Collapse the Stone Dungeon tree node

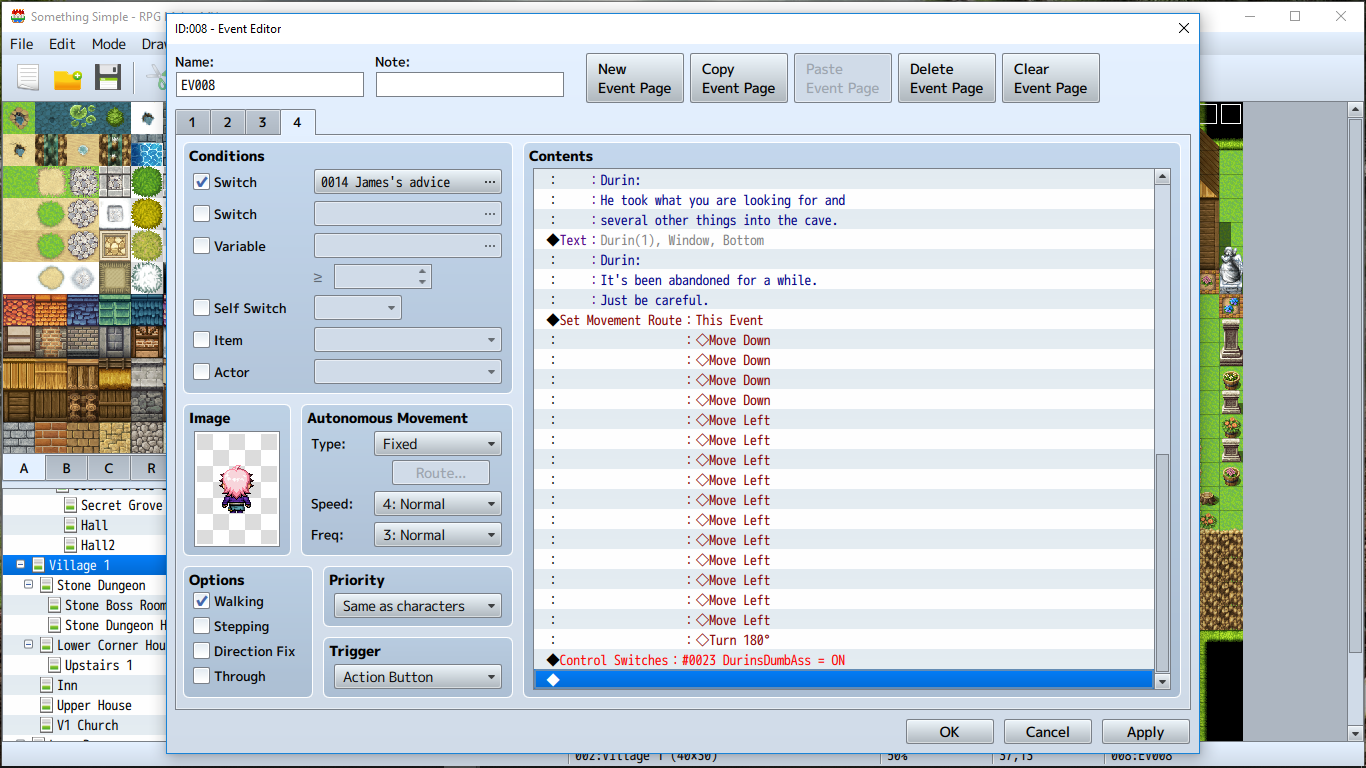coord(29,585)
